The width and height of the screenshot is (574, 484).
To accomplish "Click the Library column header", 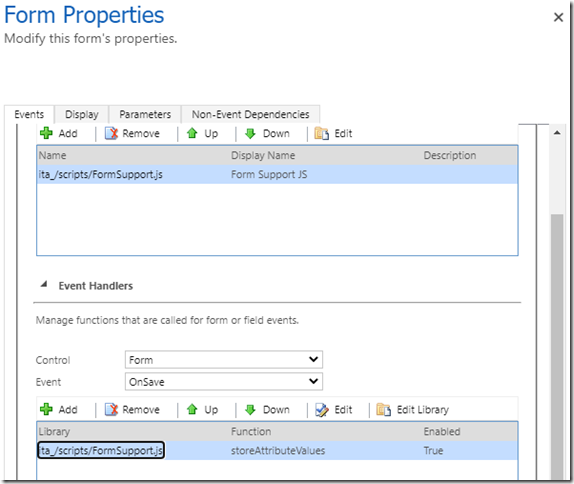I will pyautogui.click(x=54, y=431).
